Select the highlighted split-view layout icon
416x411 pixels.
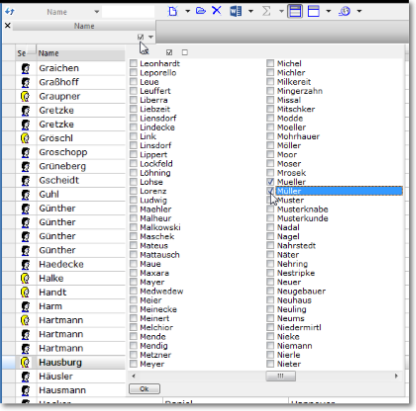tap(295, 11)
